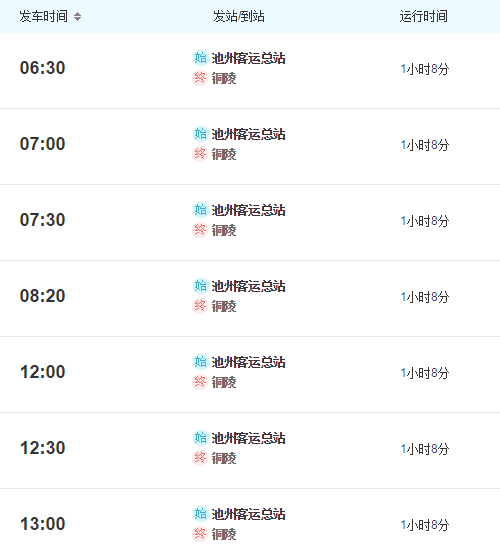
Task: Open 池州客运总站 in the 07:30 row
Action: (x=248, y=210)
